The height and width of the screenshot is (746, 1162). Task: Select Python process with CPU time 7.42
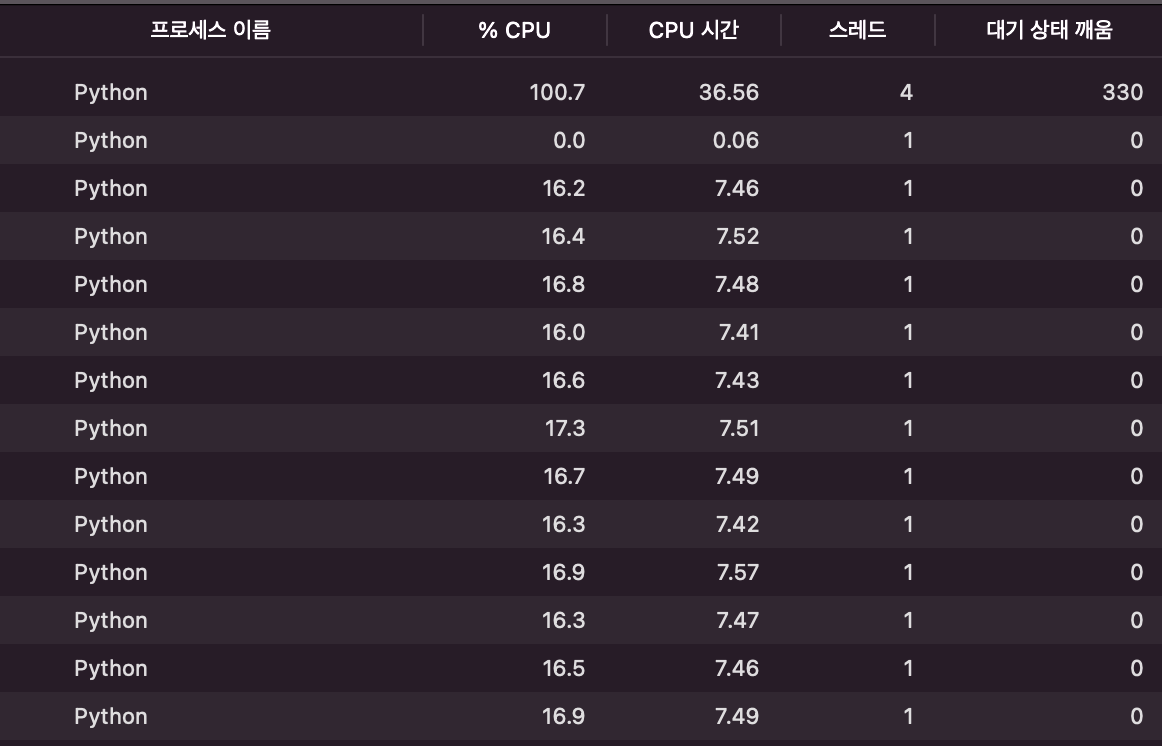581,524
